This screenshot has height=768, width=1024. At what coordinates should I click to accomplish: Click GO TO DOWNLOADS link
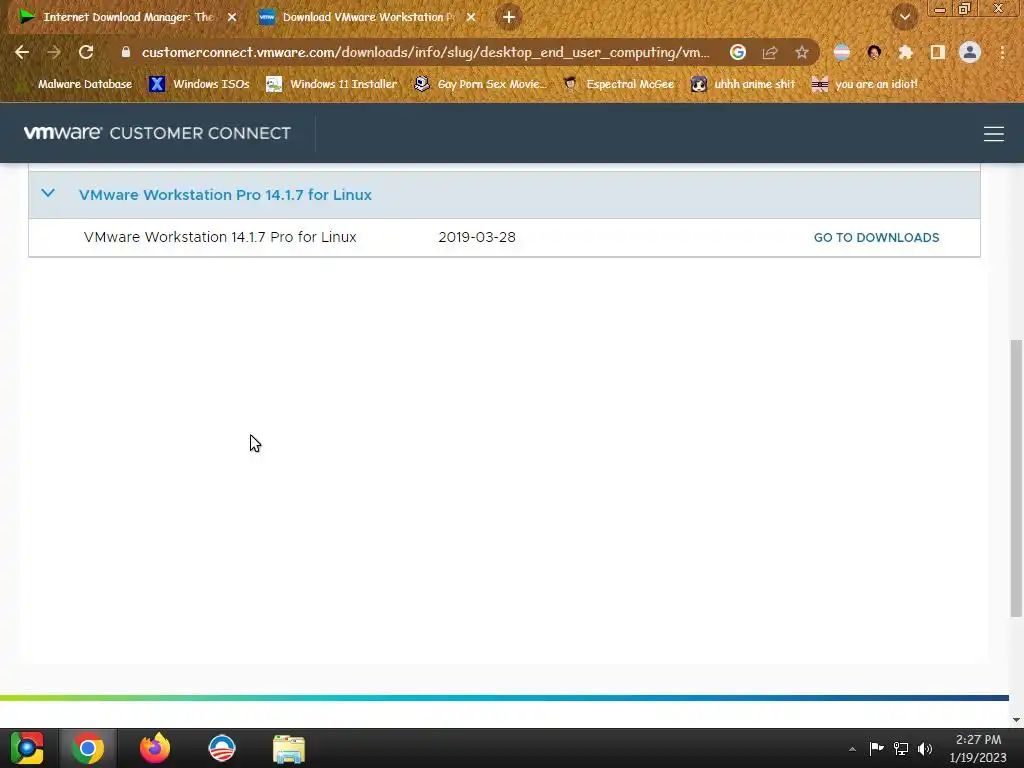(876, 238)
